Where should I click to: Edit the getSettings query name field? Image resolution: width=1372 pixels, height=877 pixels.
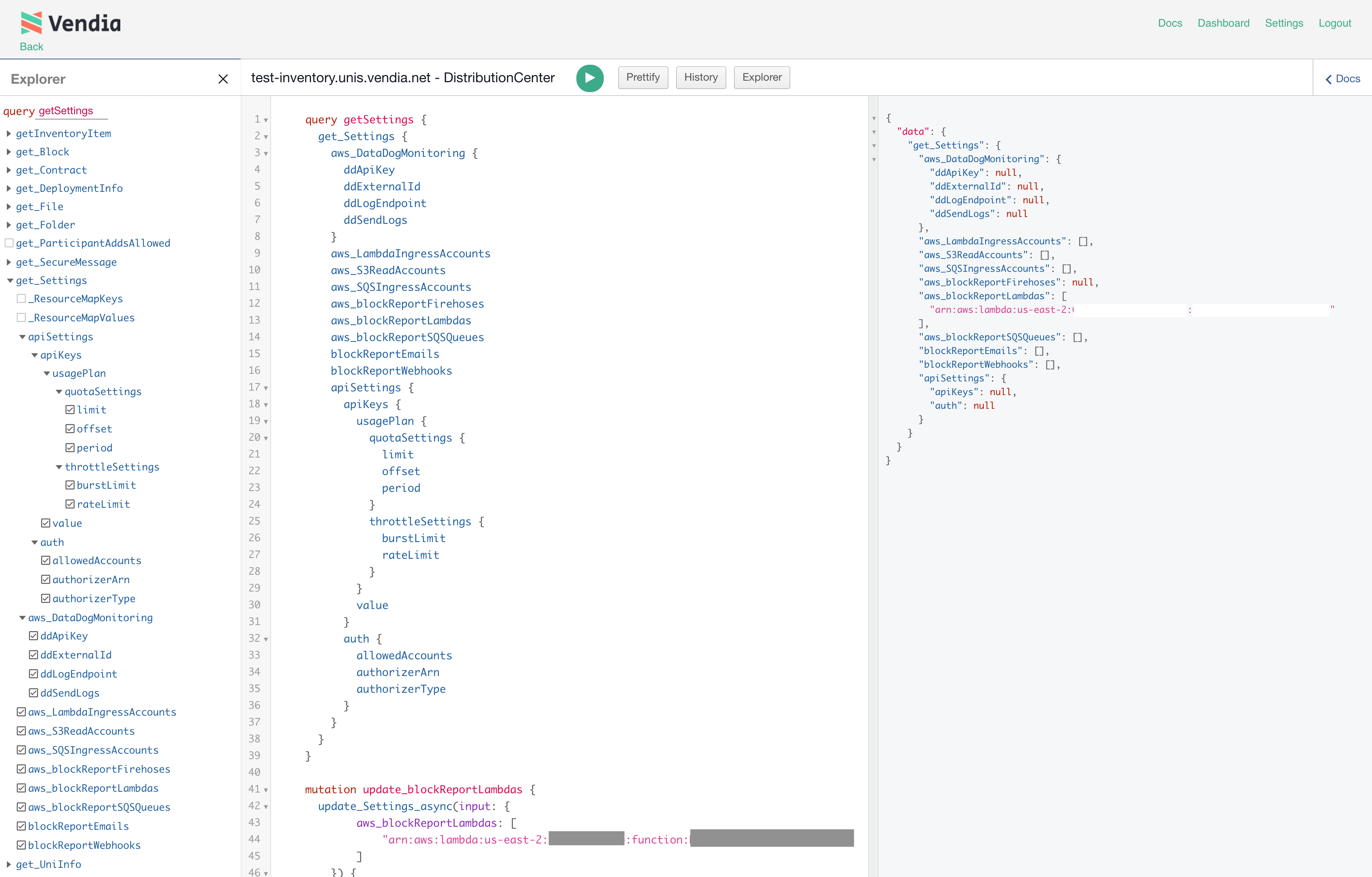coord(72,111)
